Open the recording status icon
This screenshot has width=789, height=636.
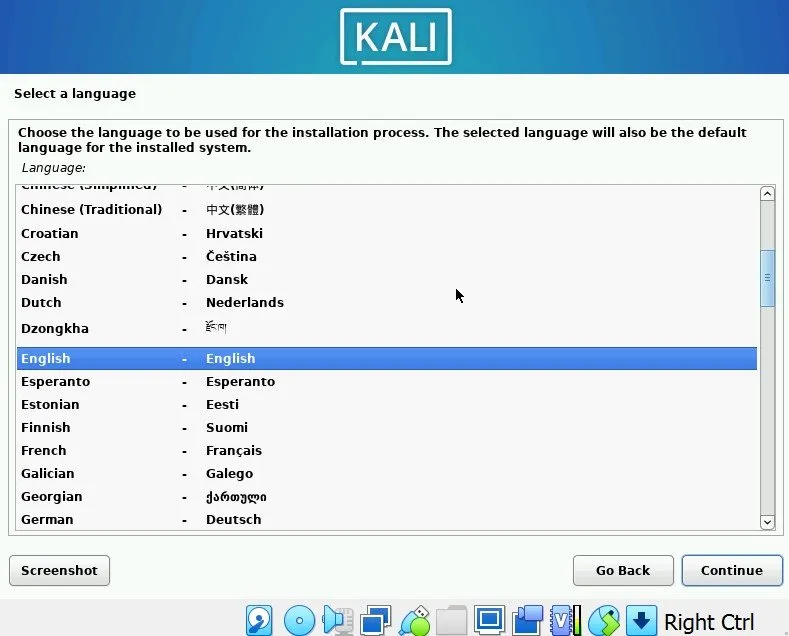(527, 620)
